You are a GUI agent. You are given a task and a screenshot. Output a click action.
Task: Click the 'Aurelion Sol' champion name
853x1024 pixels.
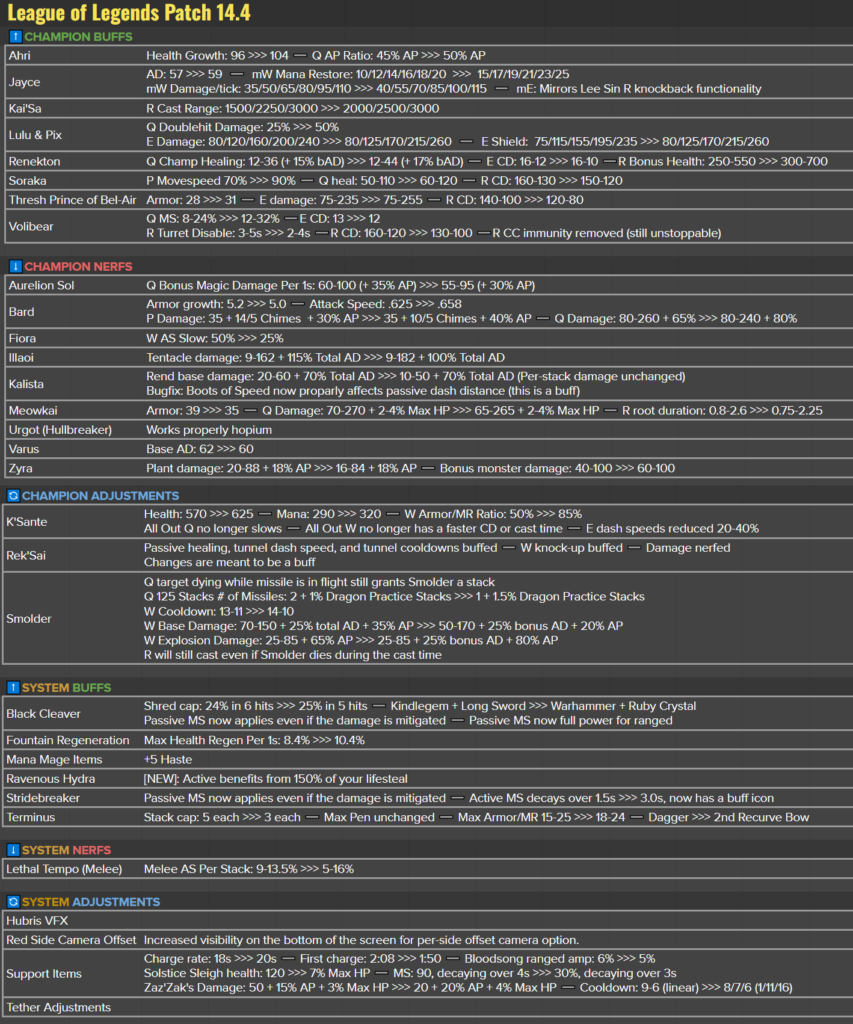41,285
